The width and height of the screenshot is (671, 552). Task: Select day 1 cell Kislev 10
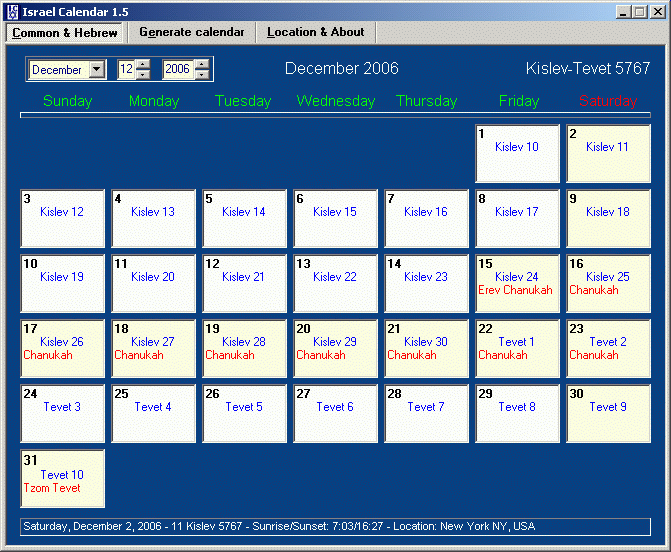[x=517, y=154]
